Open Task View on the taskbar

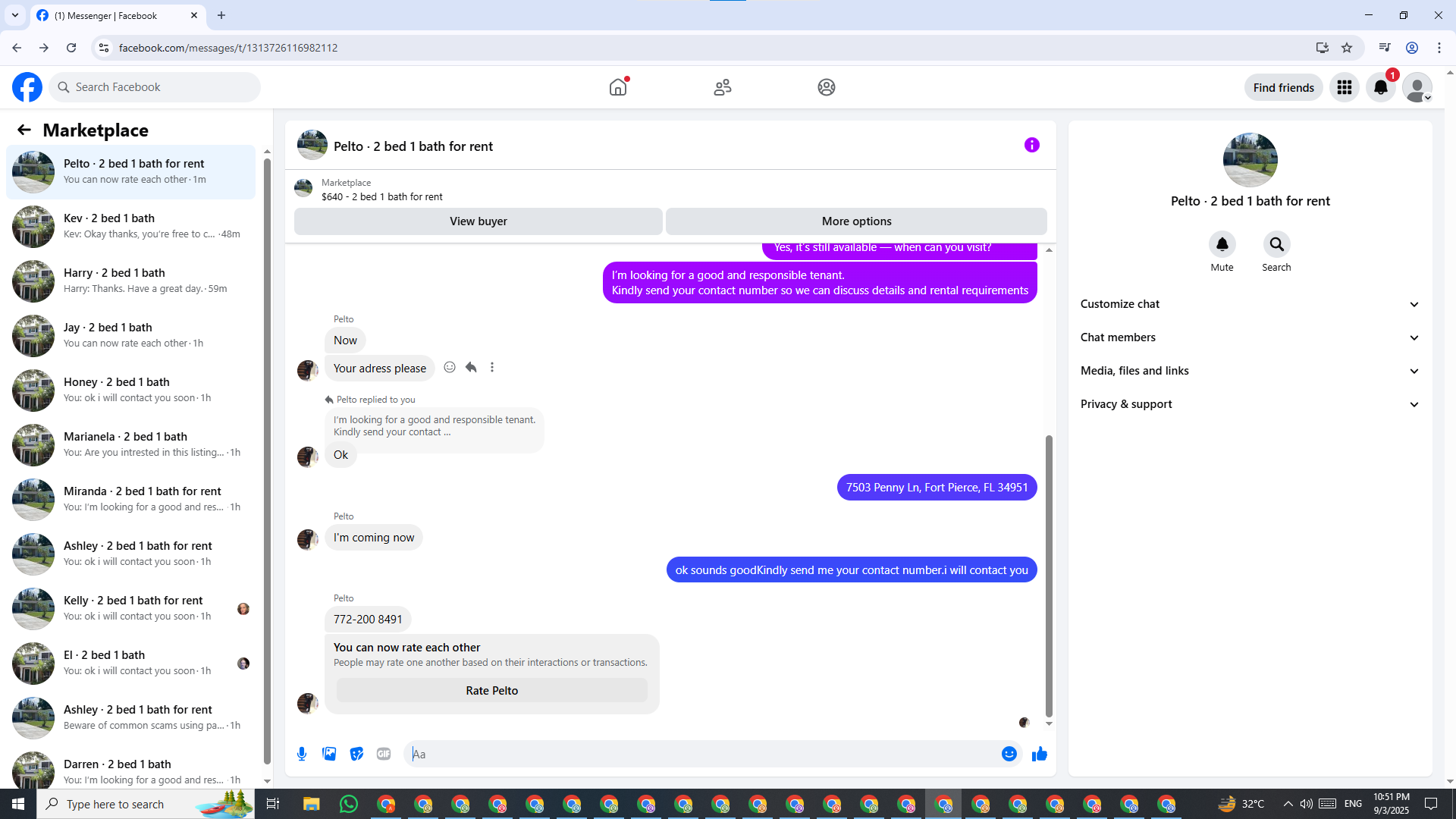pos(273,804)
